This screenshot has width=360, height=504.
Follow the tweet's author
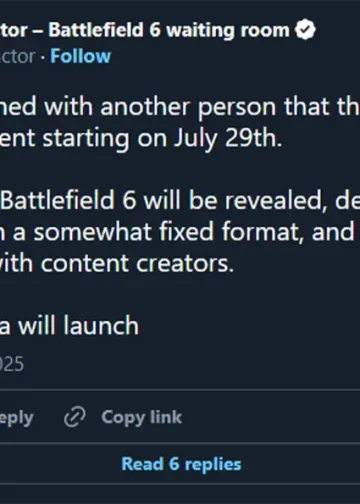[80, 56]
